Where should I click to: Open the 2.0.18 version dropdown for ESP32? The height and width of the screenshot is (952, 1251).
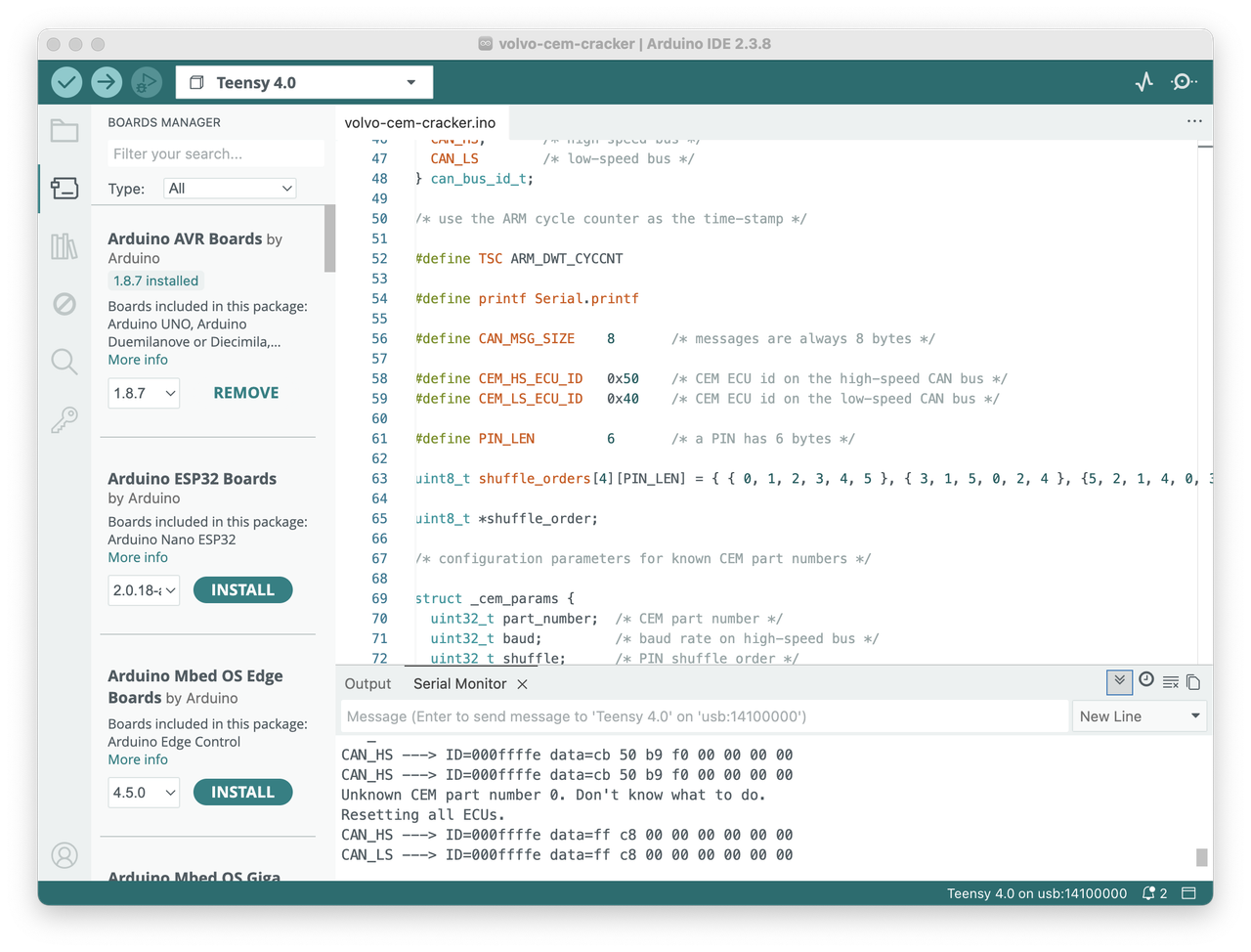(x=144, y=590)
